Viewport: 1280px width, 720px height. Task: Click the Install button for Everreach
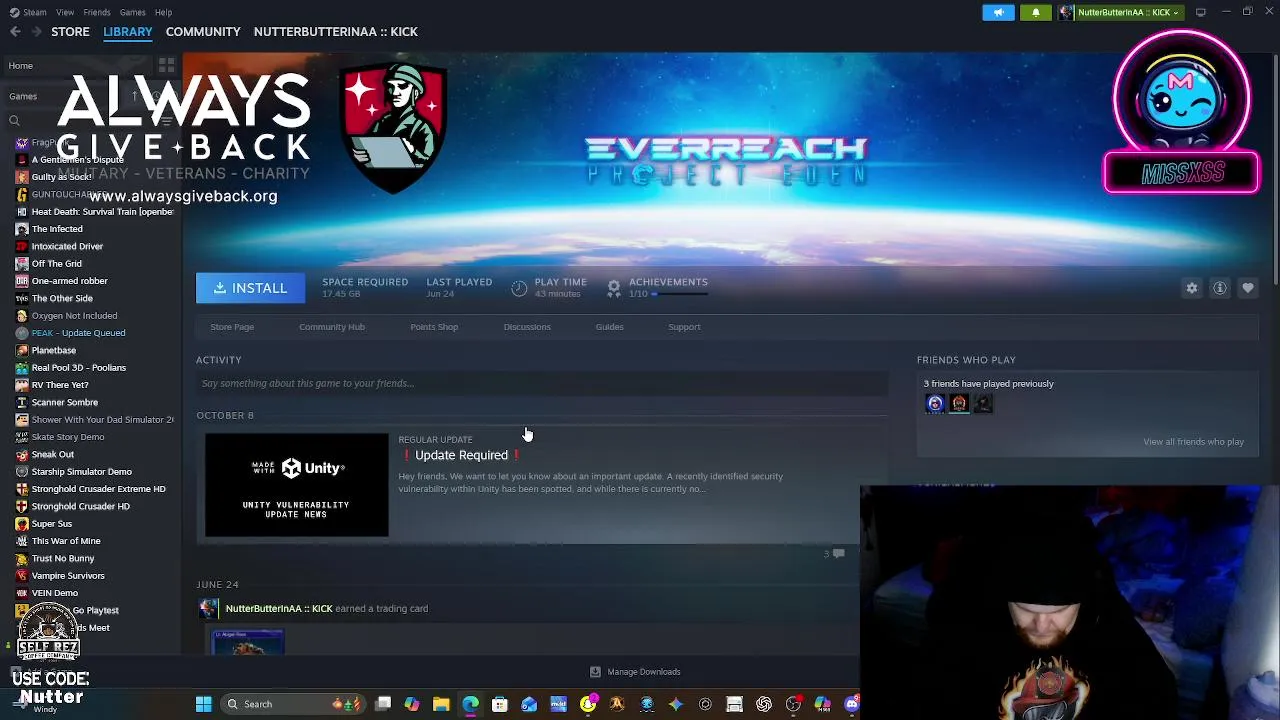pyautogui.click(x=250, y=288)
